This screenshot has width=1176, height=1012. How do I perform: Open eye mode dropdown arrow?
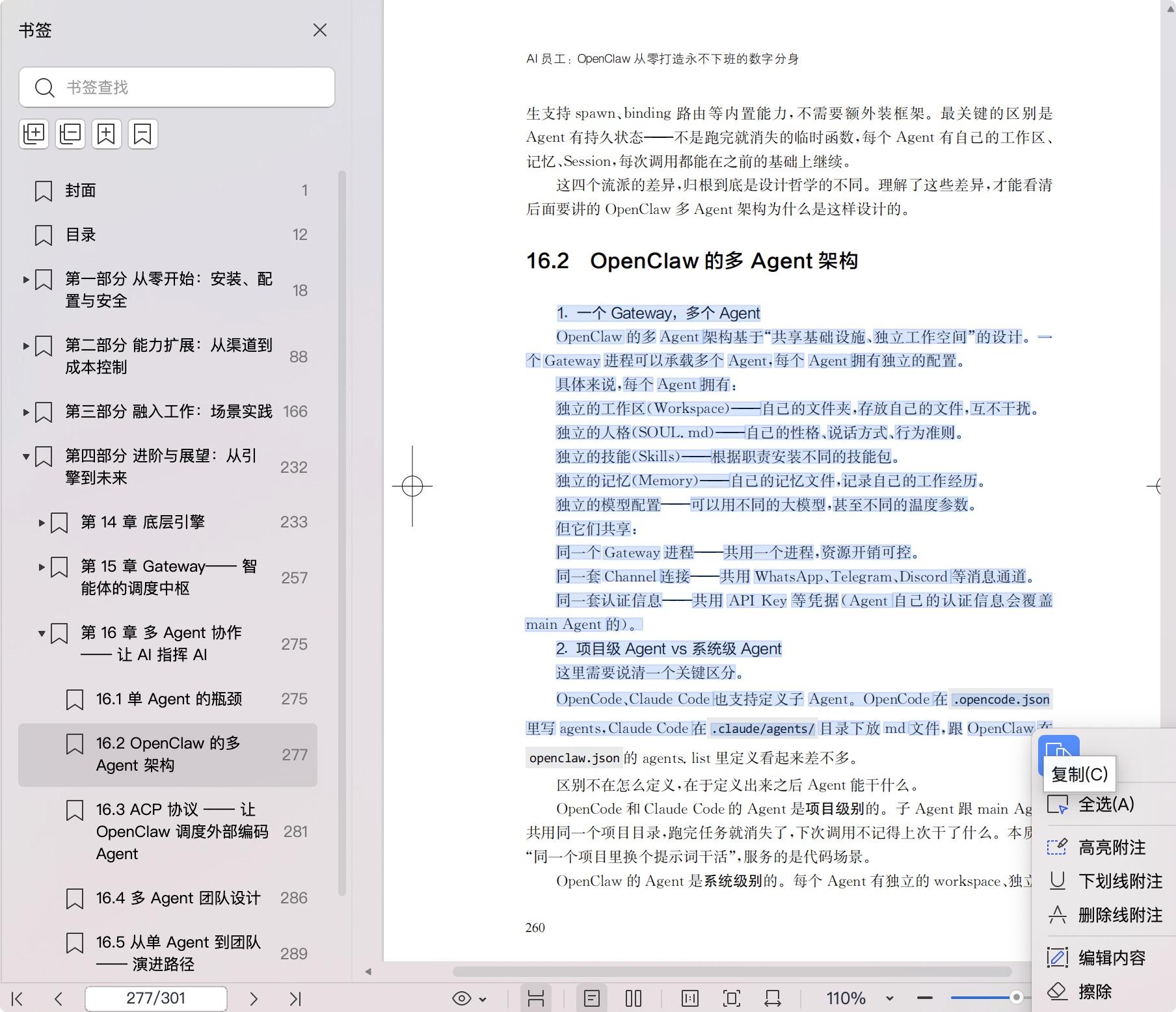pos(483,999)
